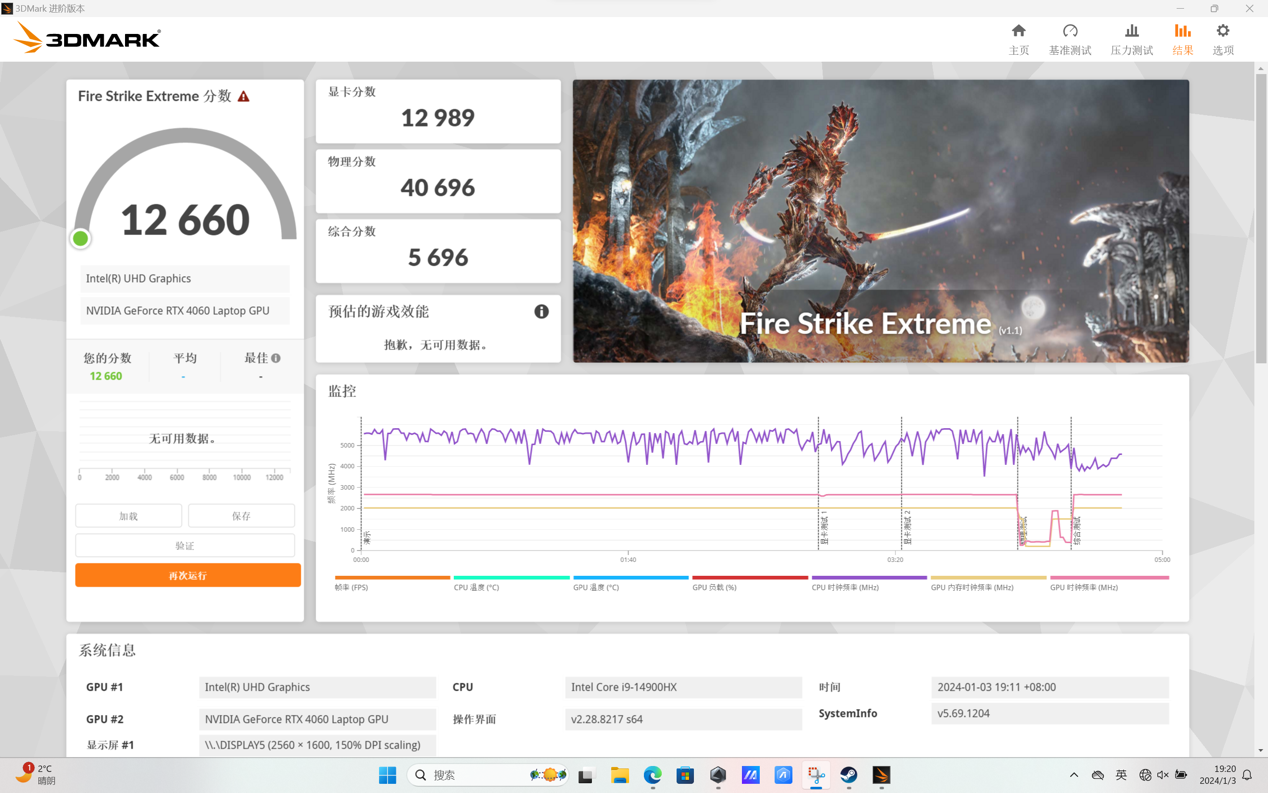Screen dimensions: 1268x793
Task: Toggle the orange FPS legend swatch
Action: (x=392, y=578)
